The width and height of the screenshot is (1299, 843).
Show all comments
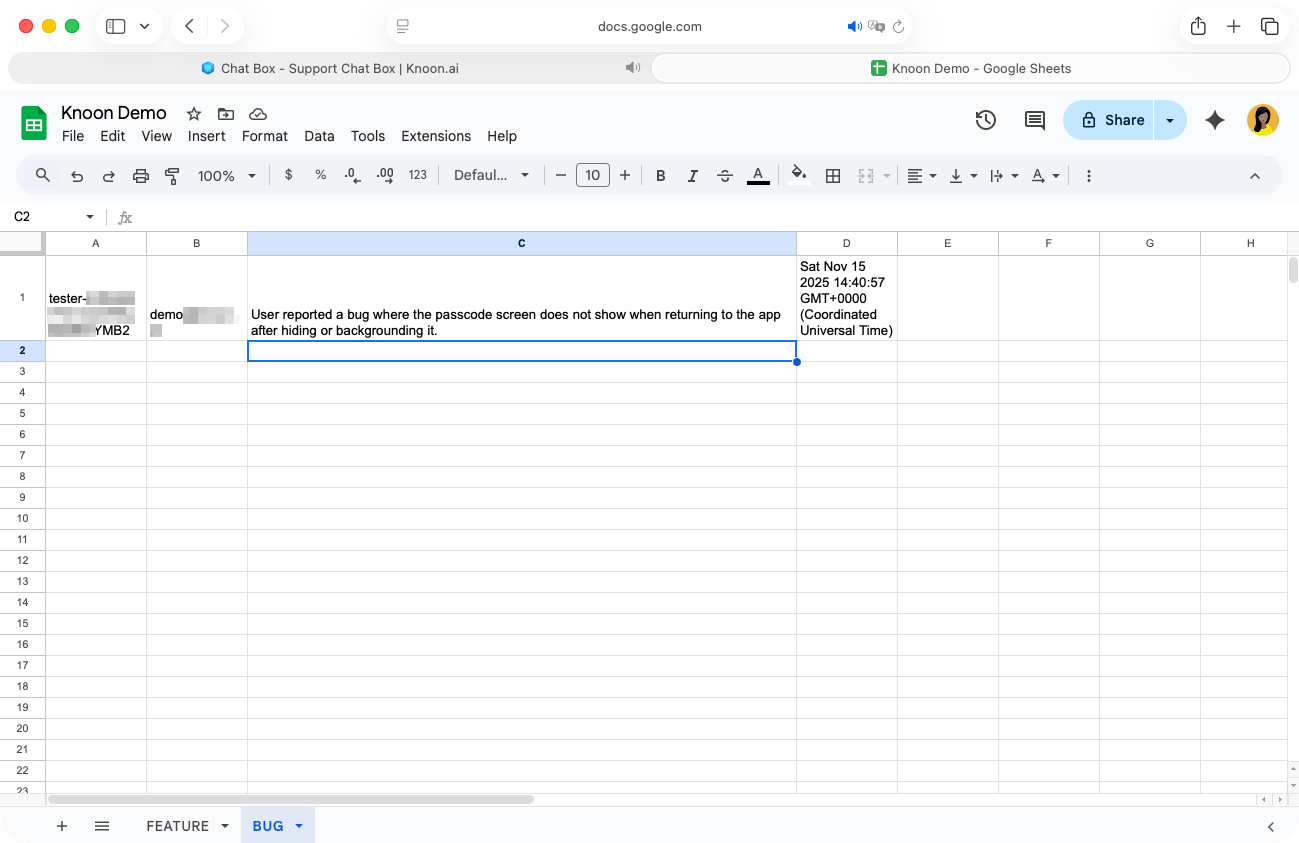(1034, 120)
